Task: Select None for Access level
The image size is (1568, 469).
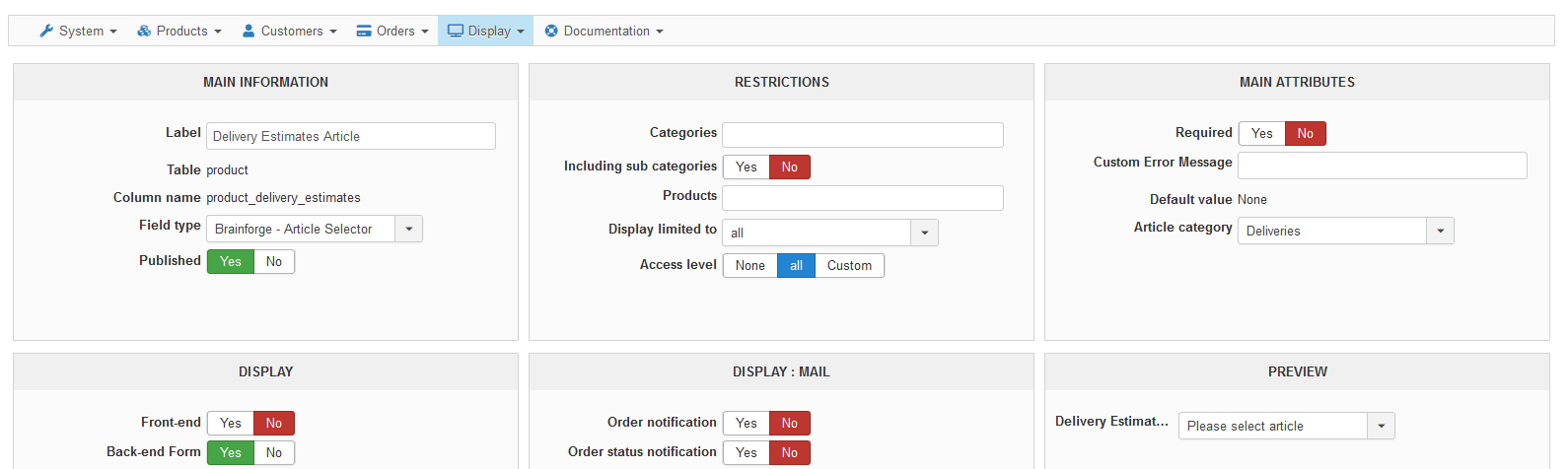Action: pos(749,265)
